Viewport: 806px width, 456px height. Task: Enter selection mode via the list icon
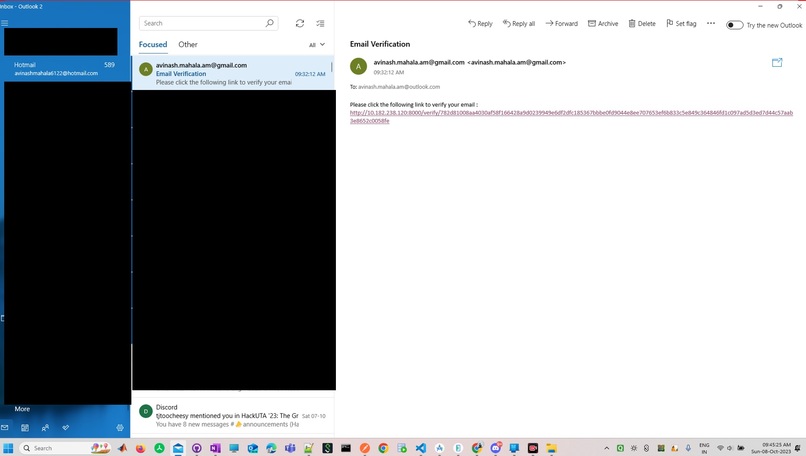coord(320,23)
